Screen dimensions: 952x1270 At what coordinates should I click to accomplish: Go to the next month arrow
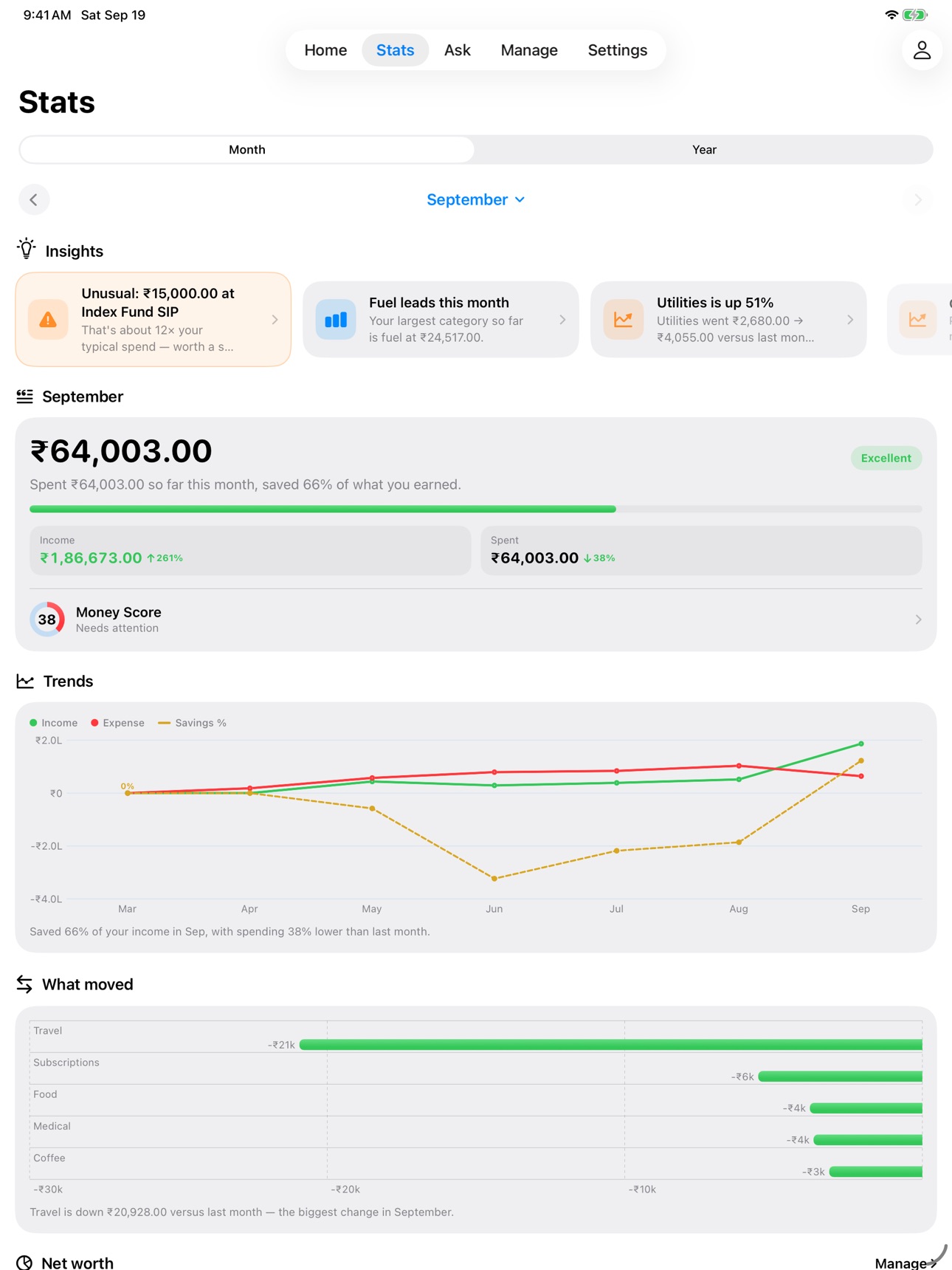click(918, 199)
